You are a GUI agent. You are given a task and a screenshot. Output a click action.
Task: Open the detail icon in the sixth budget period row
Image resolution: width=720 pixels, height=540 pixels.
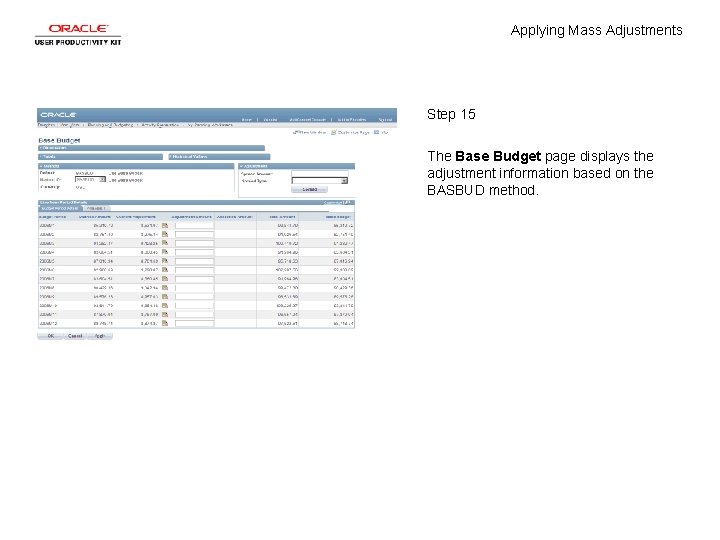click(165, 270)
